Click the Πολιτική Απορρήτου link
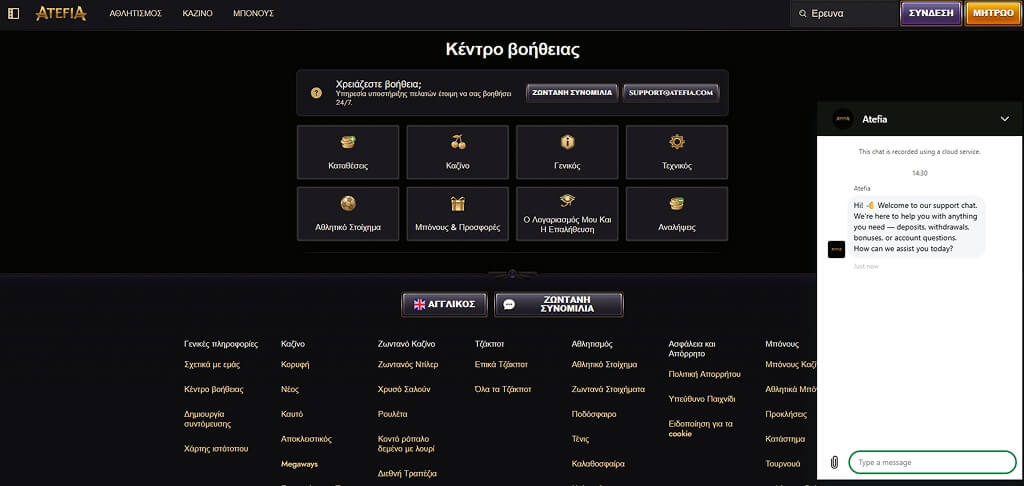The image size is (1024, 486). tap(705, 374)
